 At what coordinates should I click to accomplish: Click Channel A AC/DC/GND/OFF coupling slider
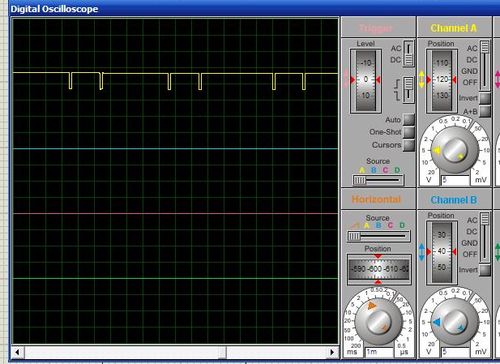pyautogui.click(x=485, y=65)
